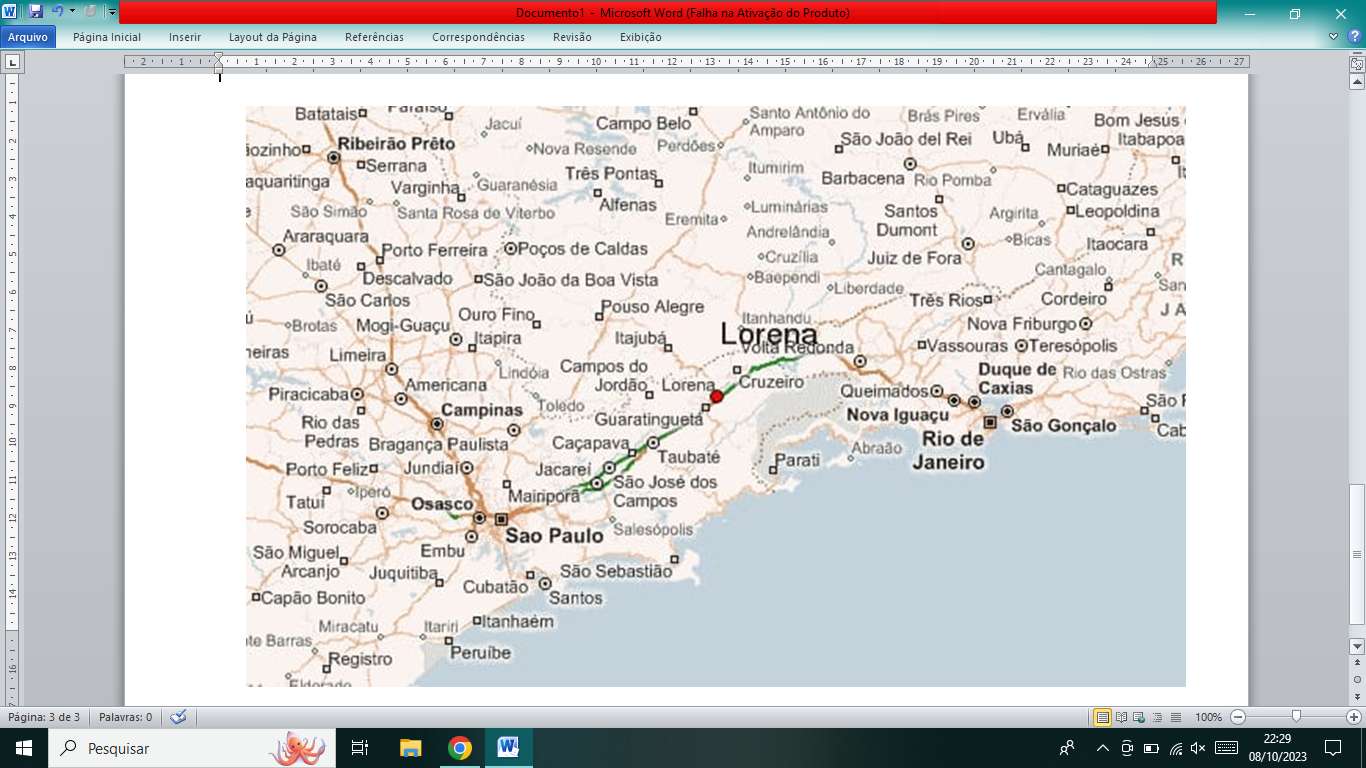This screenshot has height=768, width=1366.
Task: Switch to the Página Inicial tab
Action: pos(107,37)
